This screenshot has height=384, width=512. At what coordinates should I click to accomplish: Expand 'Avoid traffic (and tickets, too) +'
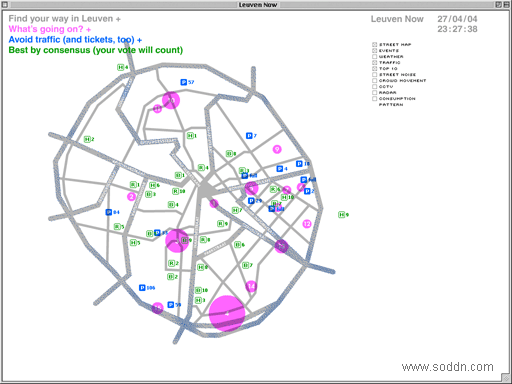(x=75, y=40)
